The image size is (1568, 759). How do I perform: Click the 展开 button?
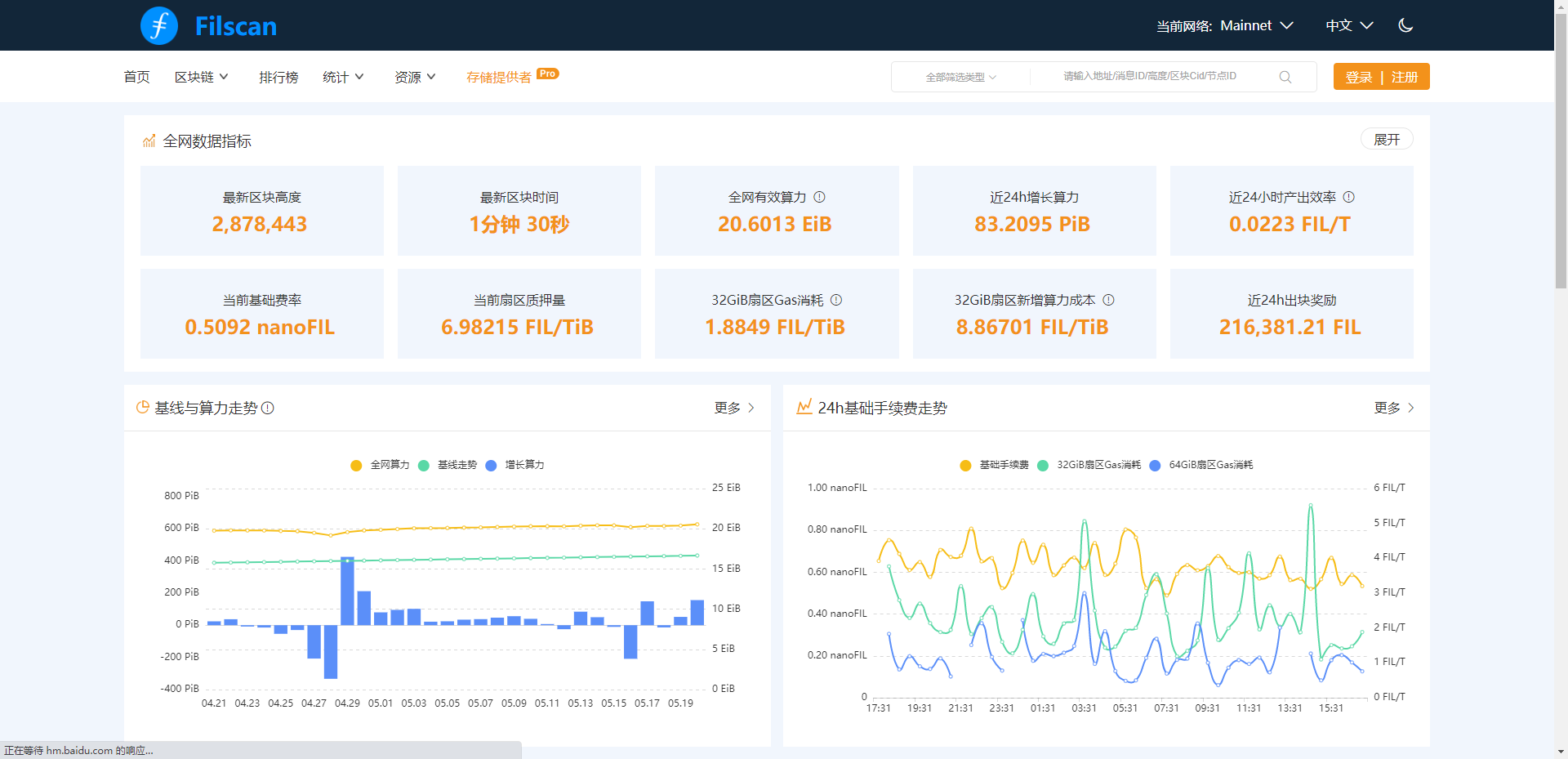pos(1386,140)
